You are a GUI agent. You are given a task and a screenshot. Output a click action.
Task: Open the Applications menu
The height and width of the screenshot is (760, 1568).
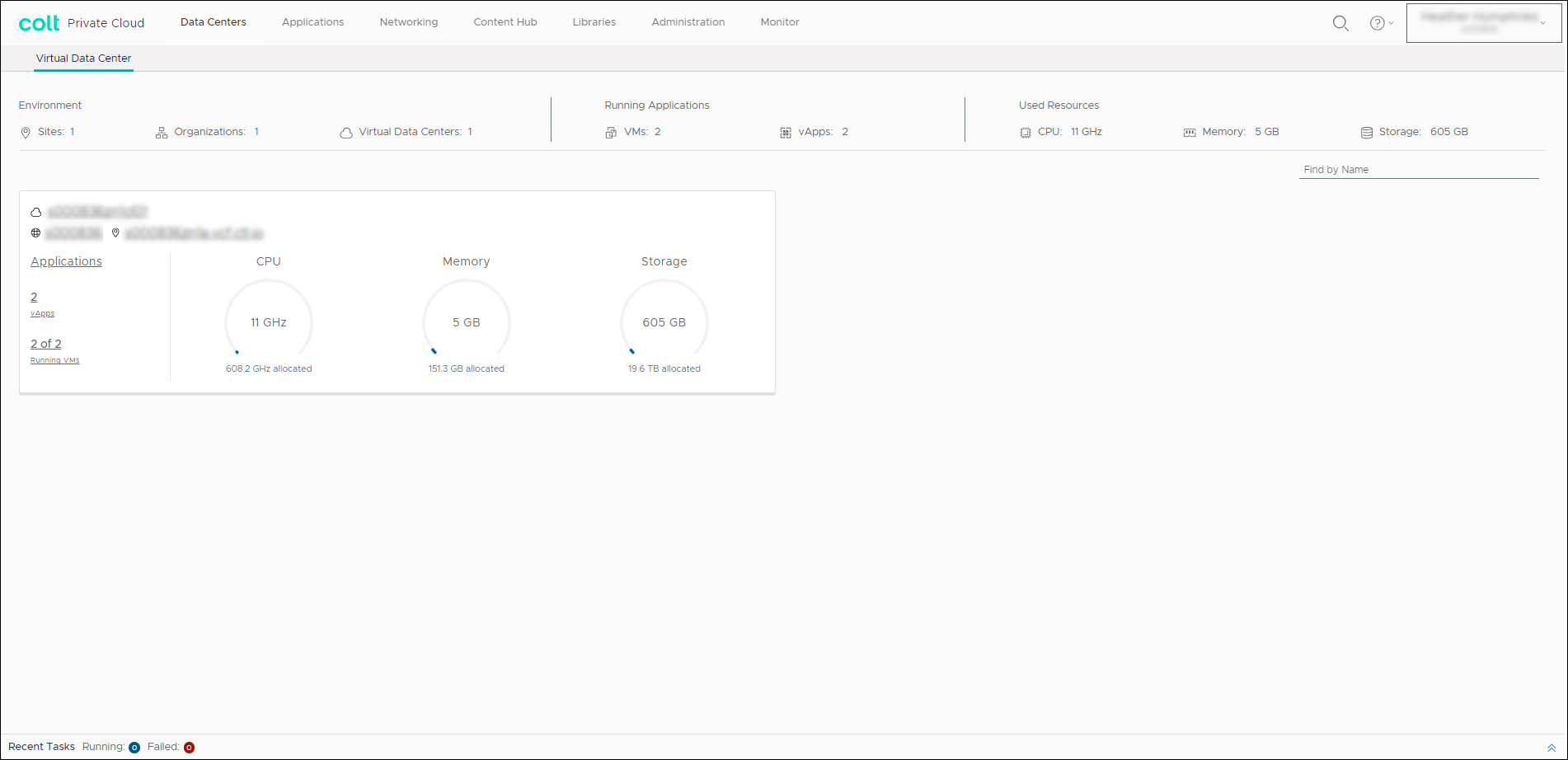[313, 22]
